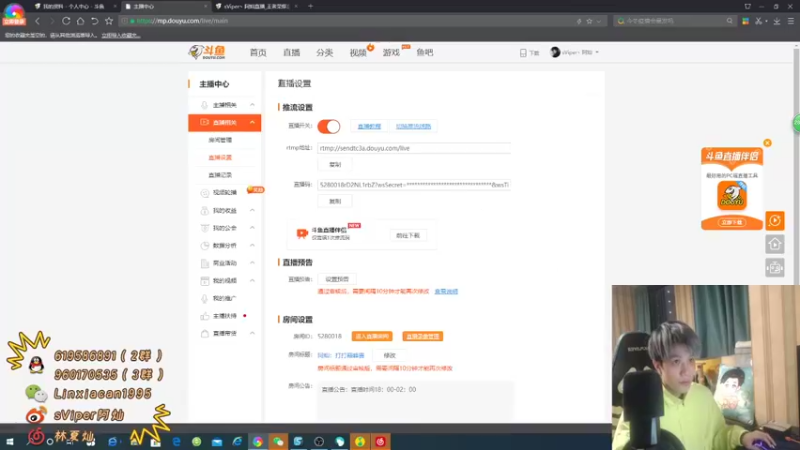The height and width of the screenshot is (450, 800).
Task: Collapse the highlighted 直播相关 section
Action: pos(252,122)
